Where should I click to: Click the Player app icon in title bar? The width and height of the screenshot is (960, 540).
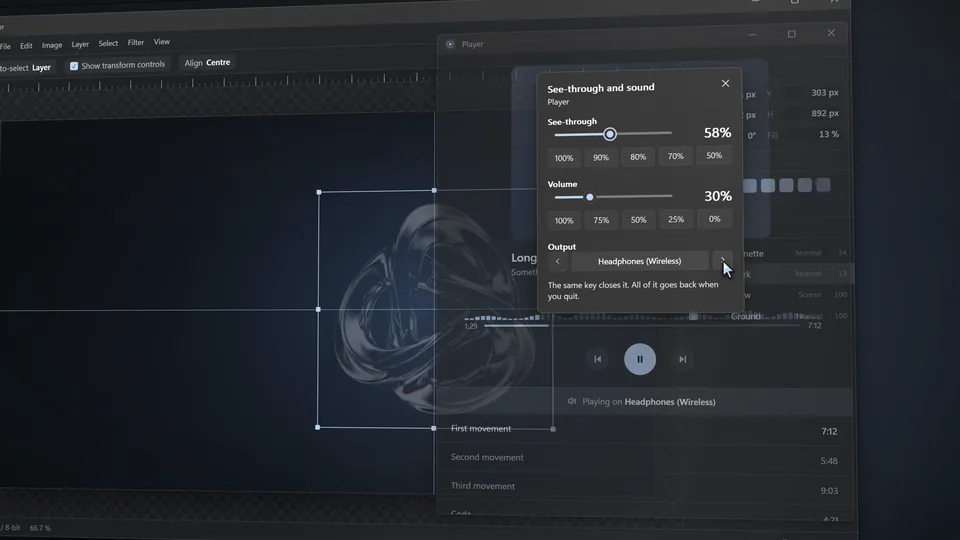pyautogui.click(x=450, y=44)
